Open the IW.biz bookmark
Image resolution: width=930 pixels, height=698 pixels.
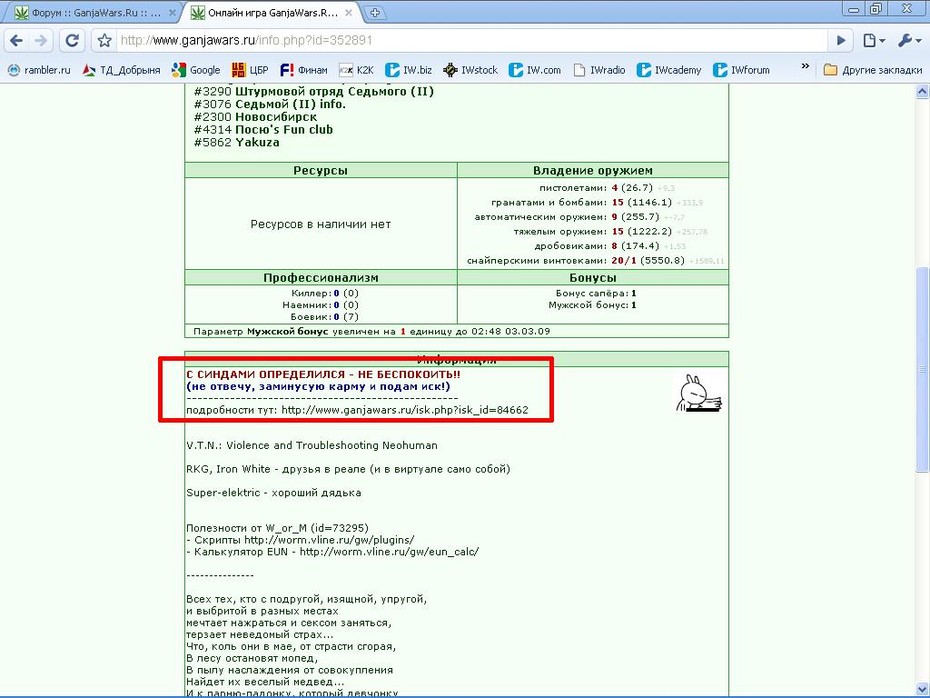pos(409,70)
